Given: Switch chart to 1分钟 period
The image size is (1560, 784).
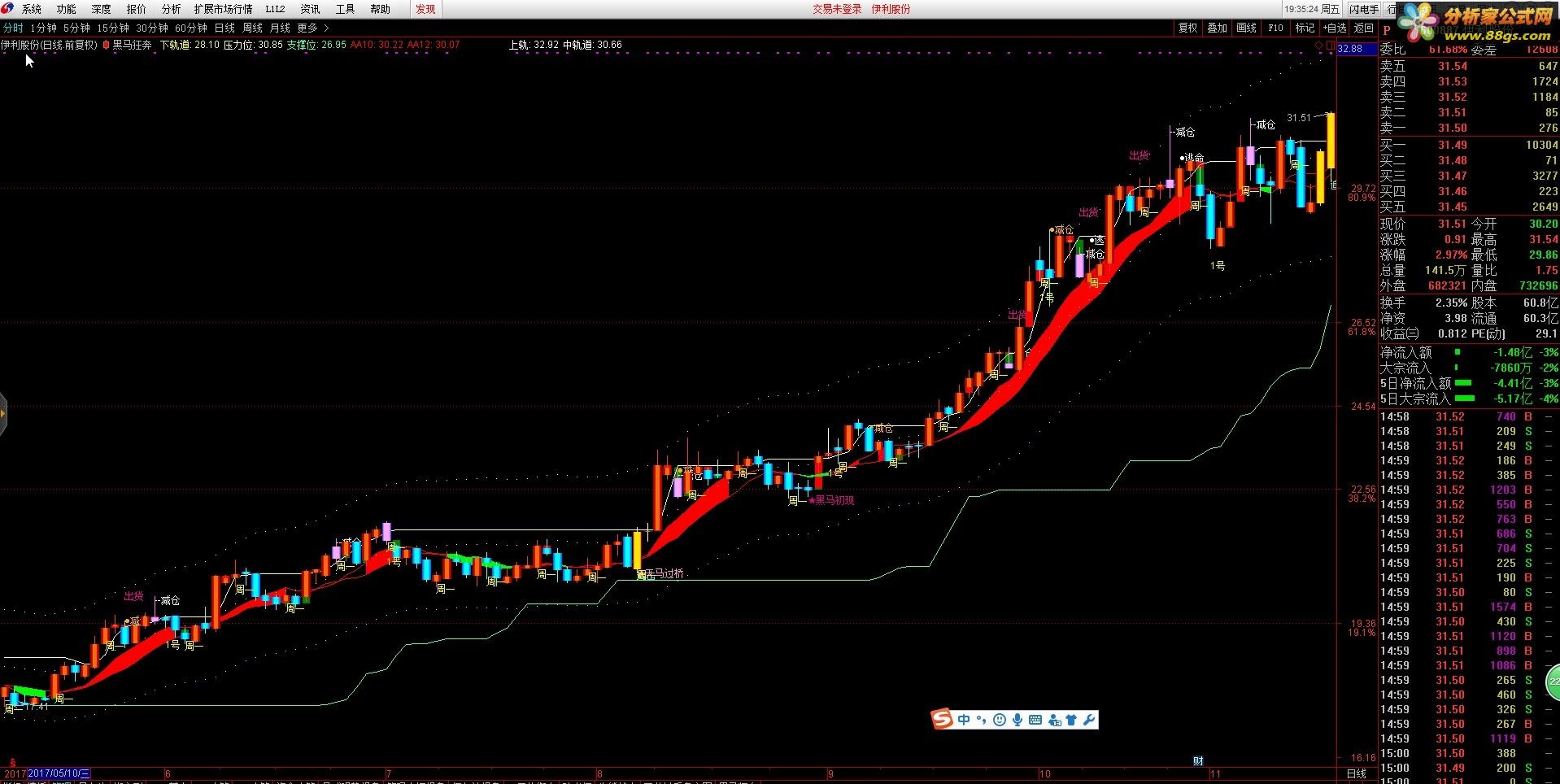Looking at the screenshot, I should [x=43, y=28].
